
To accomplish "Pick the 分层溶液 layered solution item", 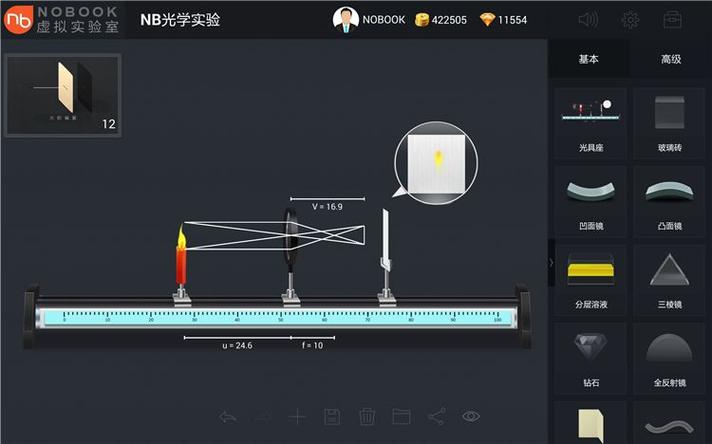I will pos(590,280).
